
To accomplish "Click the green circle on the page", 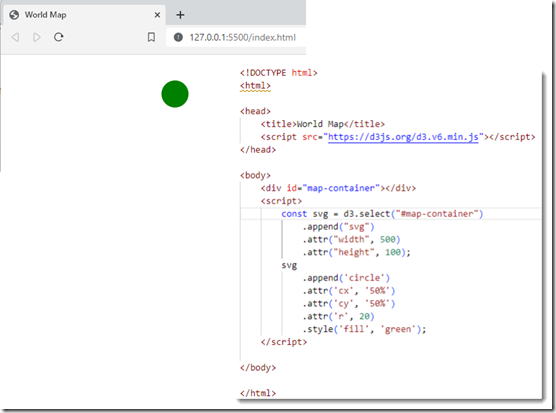I will (x=175, y=94).
